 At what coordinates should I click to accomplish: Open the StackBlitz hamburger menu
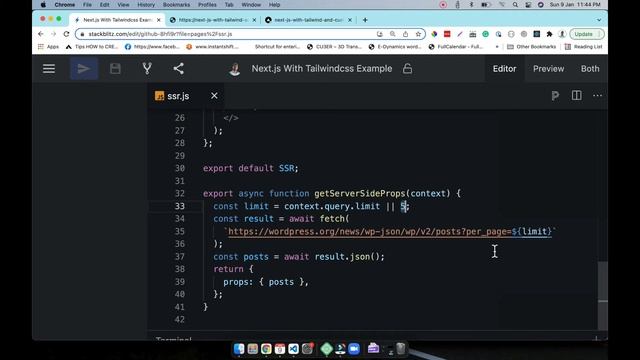click(49, 69)
